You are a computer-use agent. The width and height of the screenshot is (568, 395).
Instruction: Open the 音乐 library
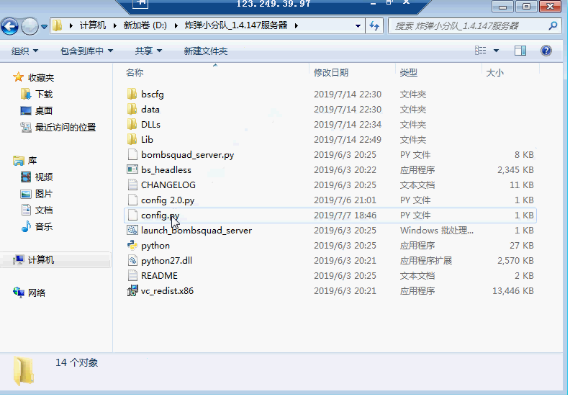pyautogui.click(x=44, y=226)
